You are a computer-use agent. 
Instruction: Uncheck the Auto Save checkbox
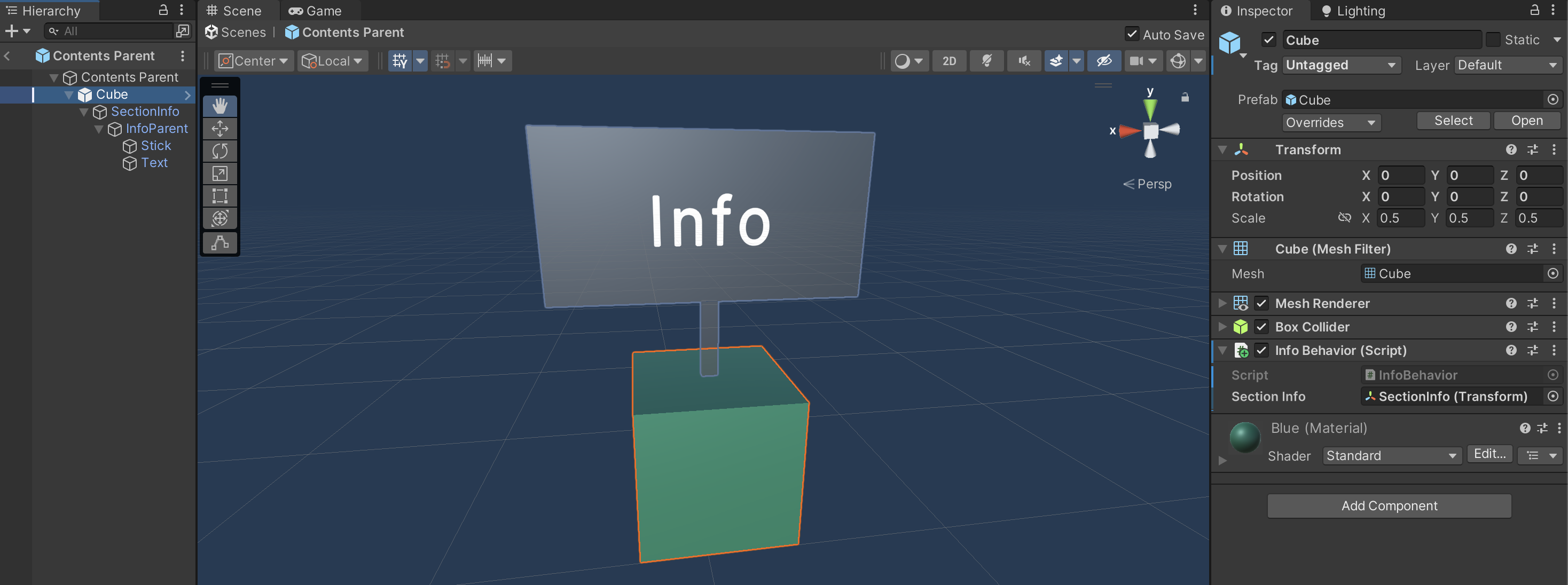(1132, 34)
